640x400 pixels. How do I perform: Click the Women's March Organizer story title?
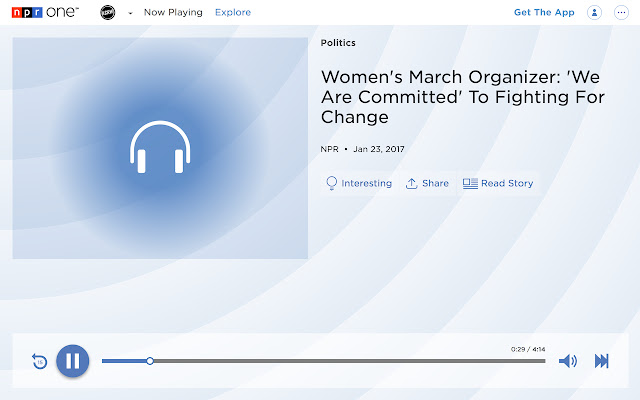point(462,97)
